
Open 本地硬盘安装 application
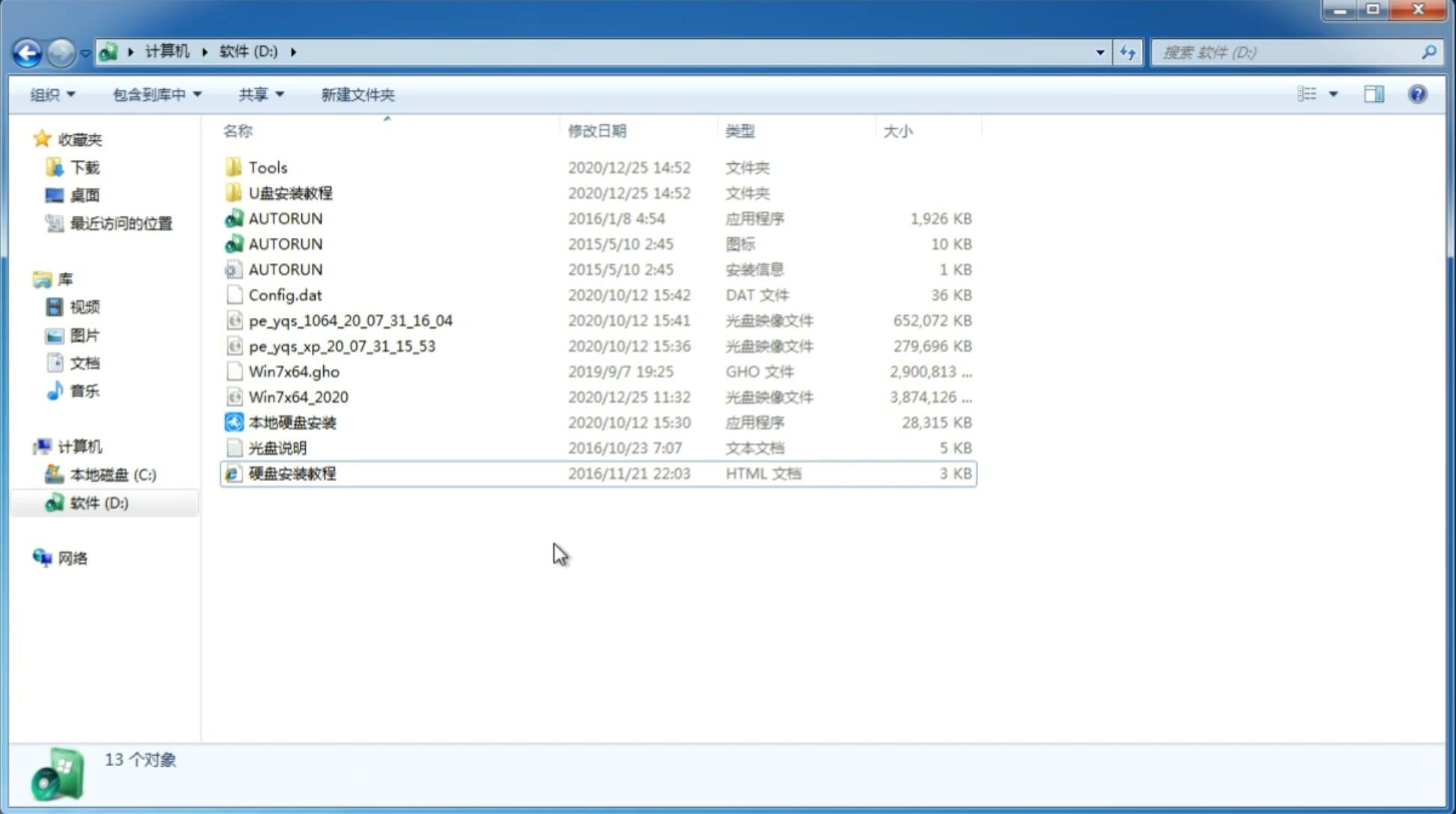pyautogui.click(x=292, y=422)
